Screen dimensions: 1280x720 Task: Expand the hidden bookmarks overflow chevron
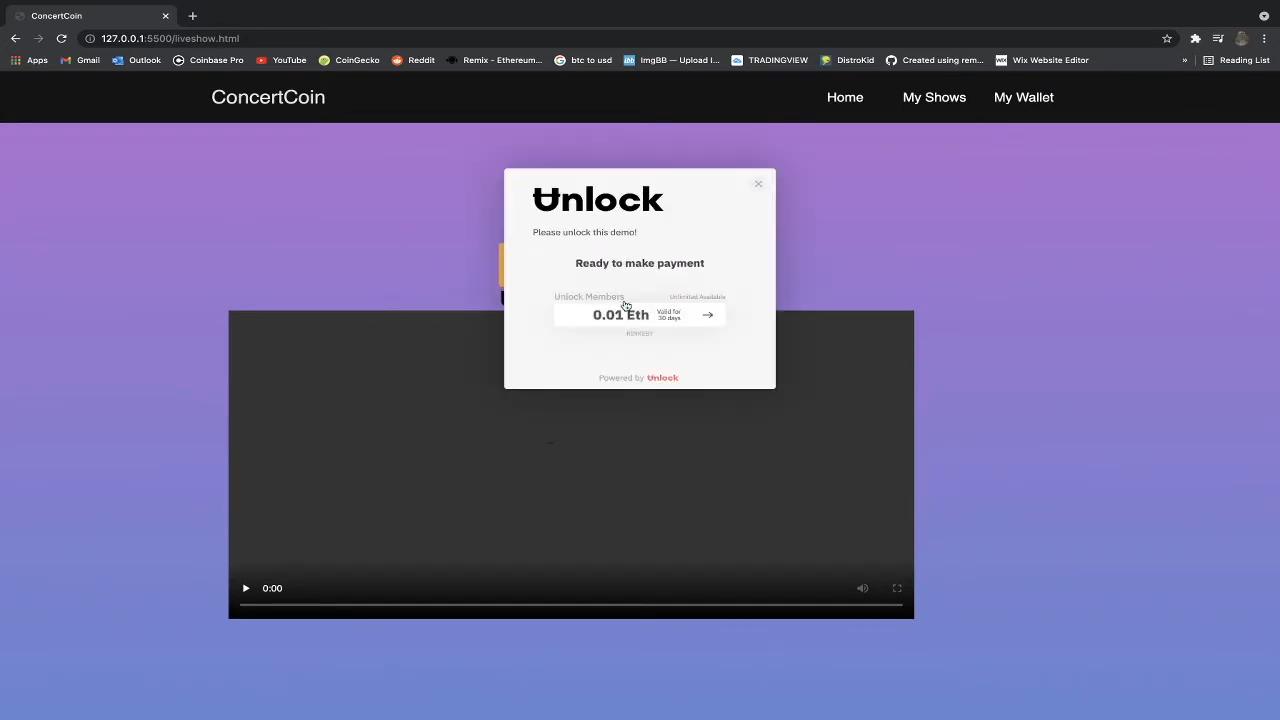[x=1185, y=60]
